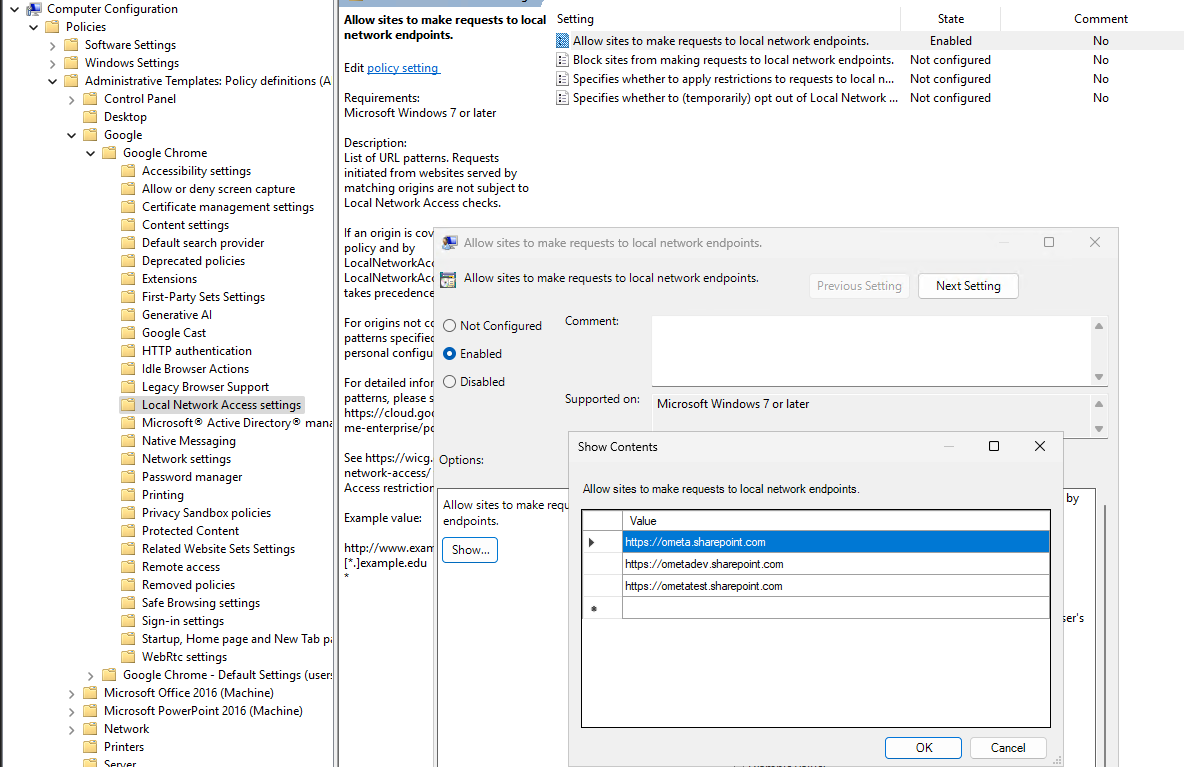Click the Network folder icon near the bottom

[90, 729]
